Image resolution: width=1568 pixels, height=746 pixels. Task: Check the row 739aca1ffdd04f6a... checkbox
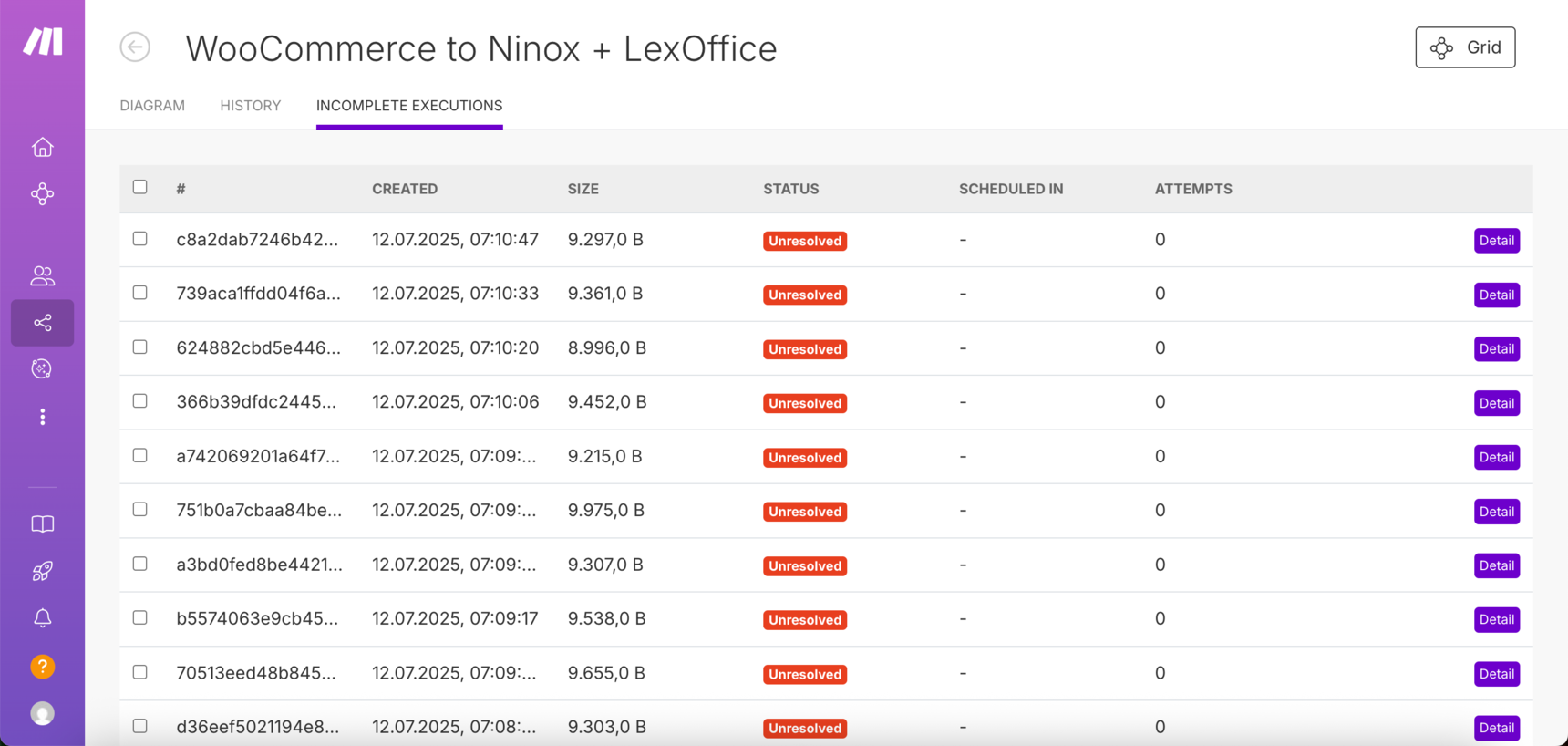tap(139, 293)
